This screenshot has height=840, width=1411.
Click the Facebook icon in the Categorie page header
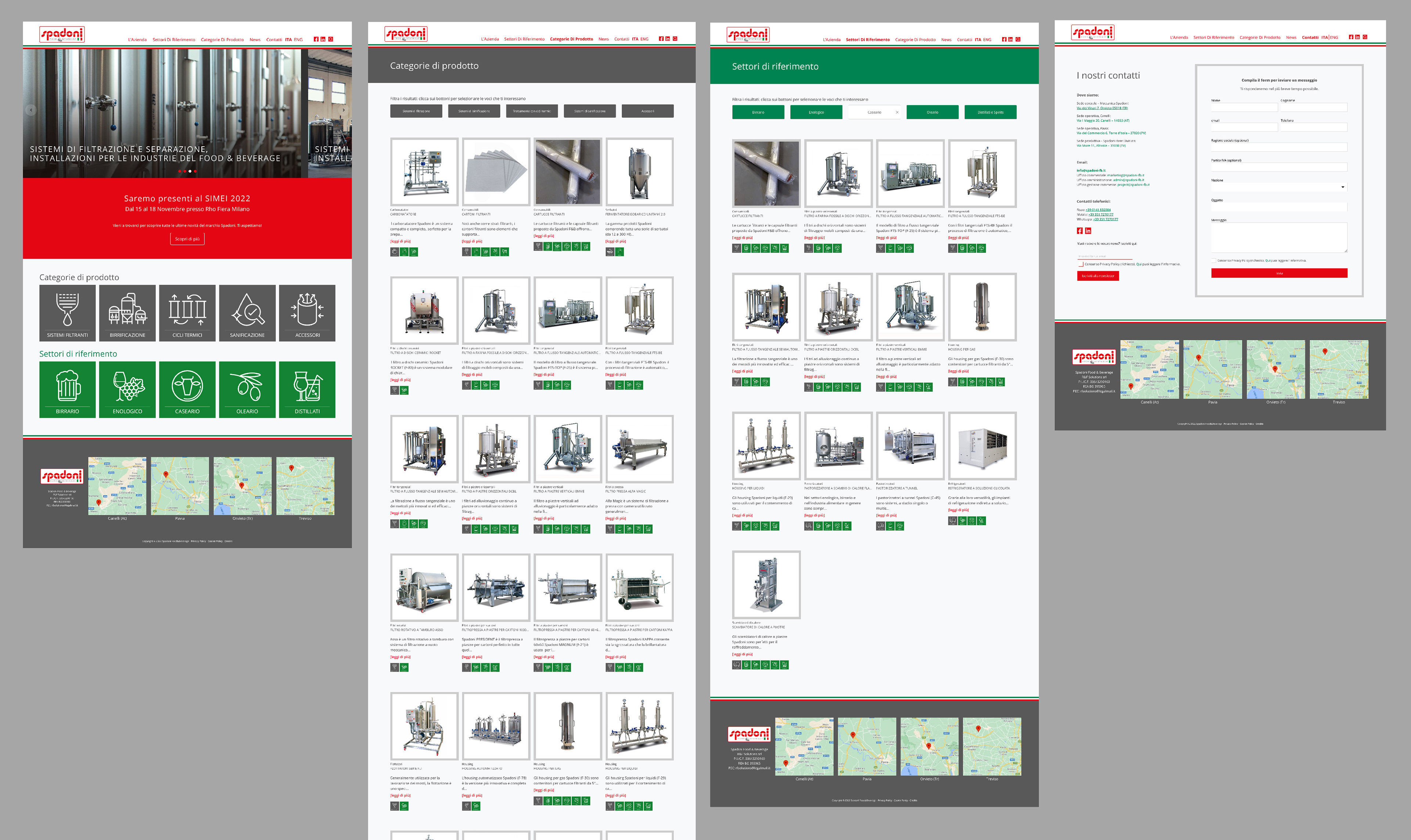click(x=661, y=39)
